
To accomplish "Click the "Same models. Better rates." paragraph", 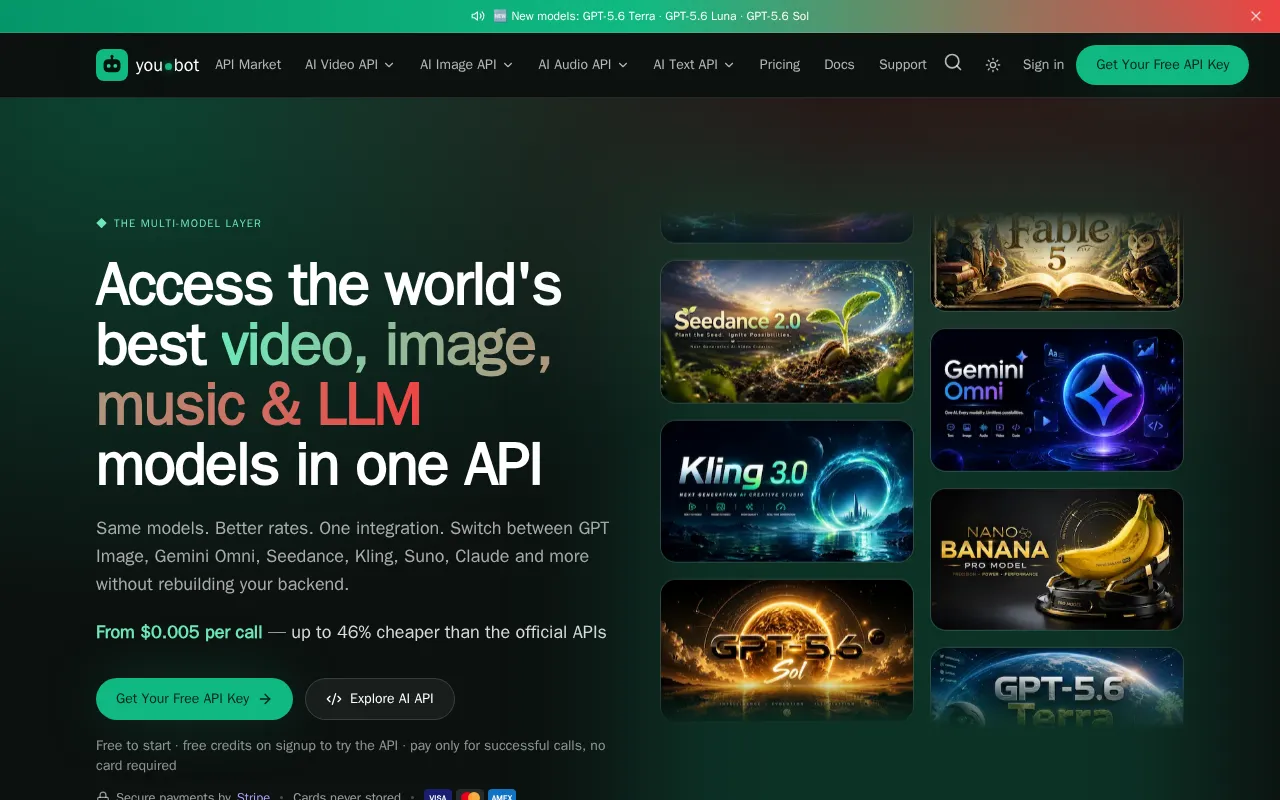I will 353,556.
